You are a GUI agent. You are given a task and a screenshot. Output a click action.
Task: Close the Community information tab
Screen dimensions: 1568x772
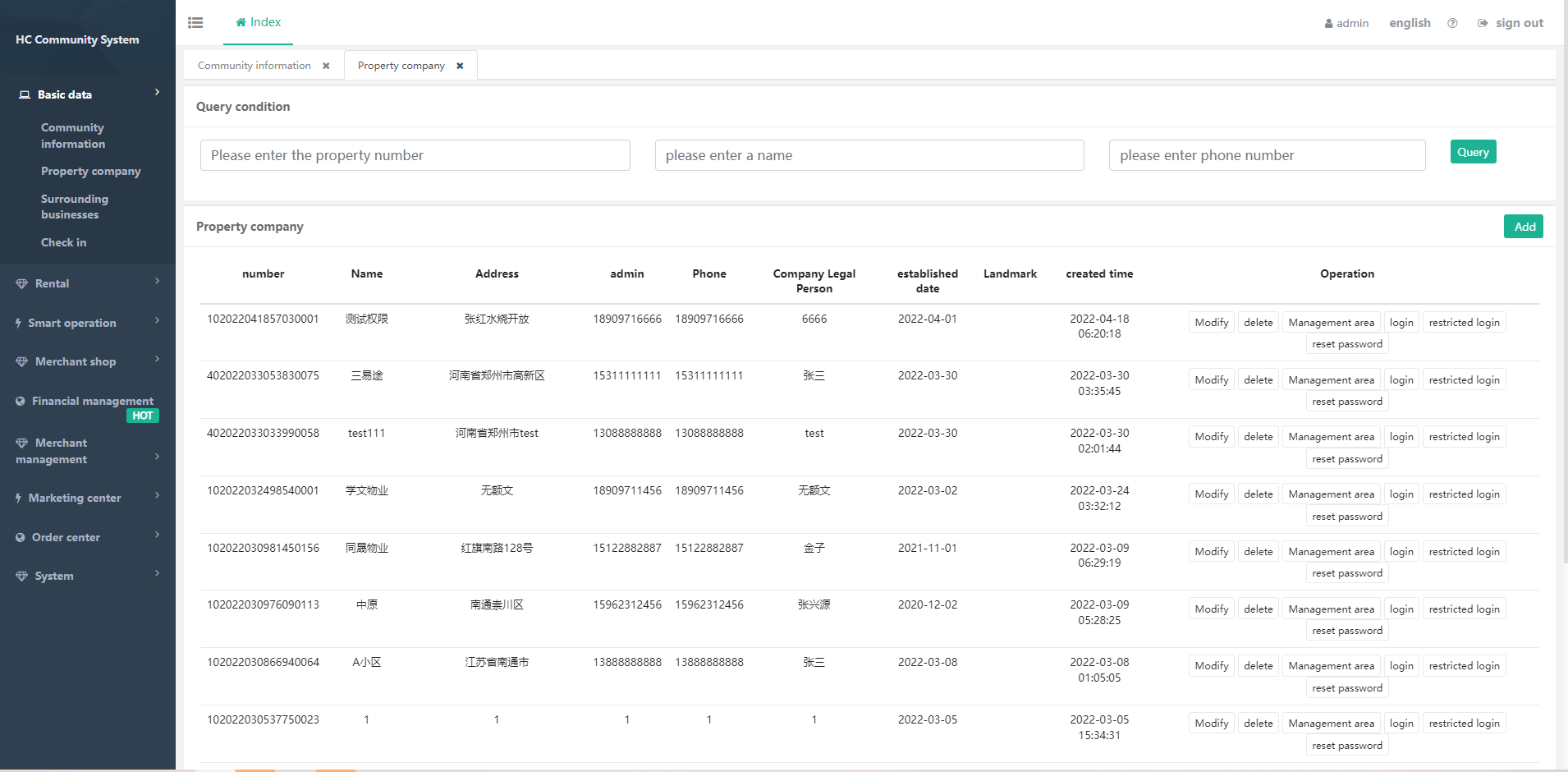tap(326, 66)
